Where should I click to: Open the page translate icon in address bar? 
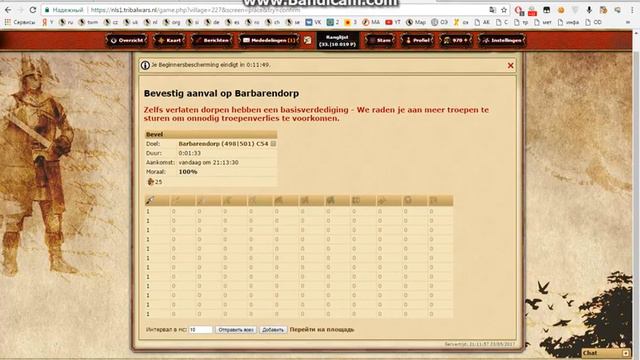(x=493, y=10)
